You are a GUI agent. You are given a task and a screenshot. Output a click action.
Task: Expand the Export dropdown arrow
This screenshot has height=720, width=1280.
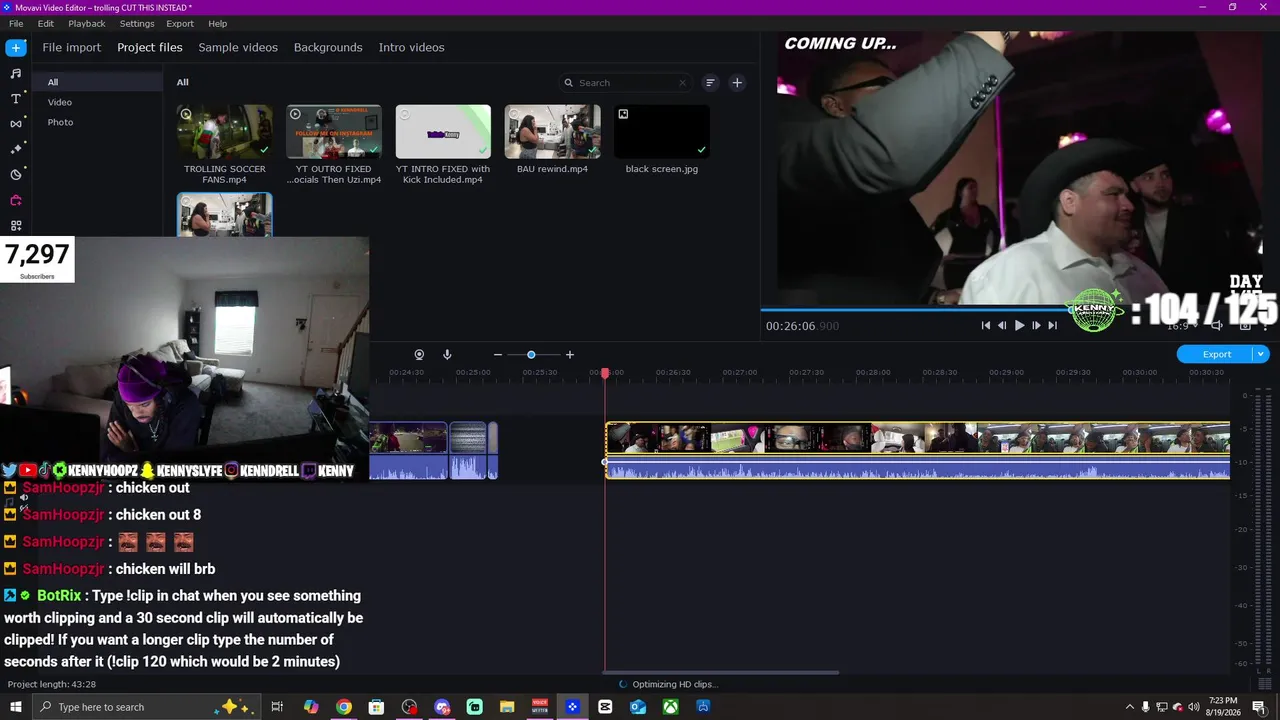coord(1261,354)
